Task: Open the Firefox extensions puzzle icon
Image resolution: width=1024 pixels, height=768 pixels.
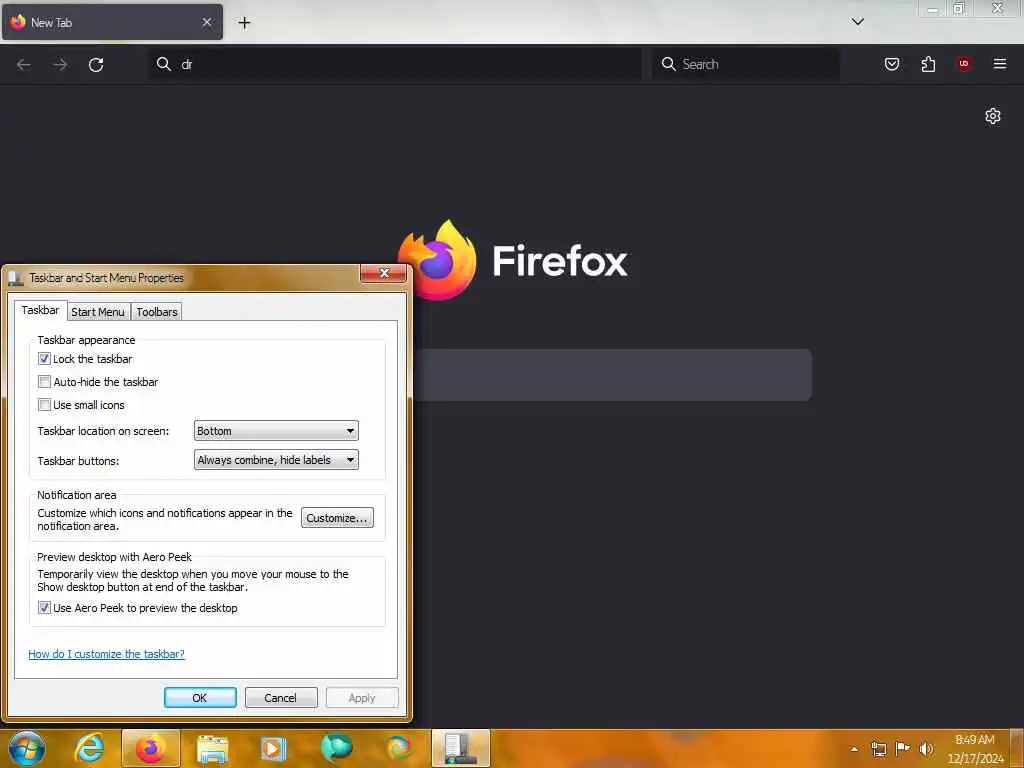Action: (x=928, y=64)
